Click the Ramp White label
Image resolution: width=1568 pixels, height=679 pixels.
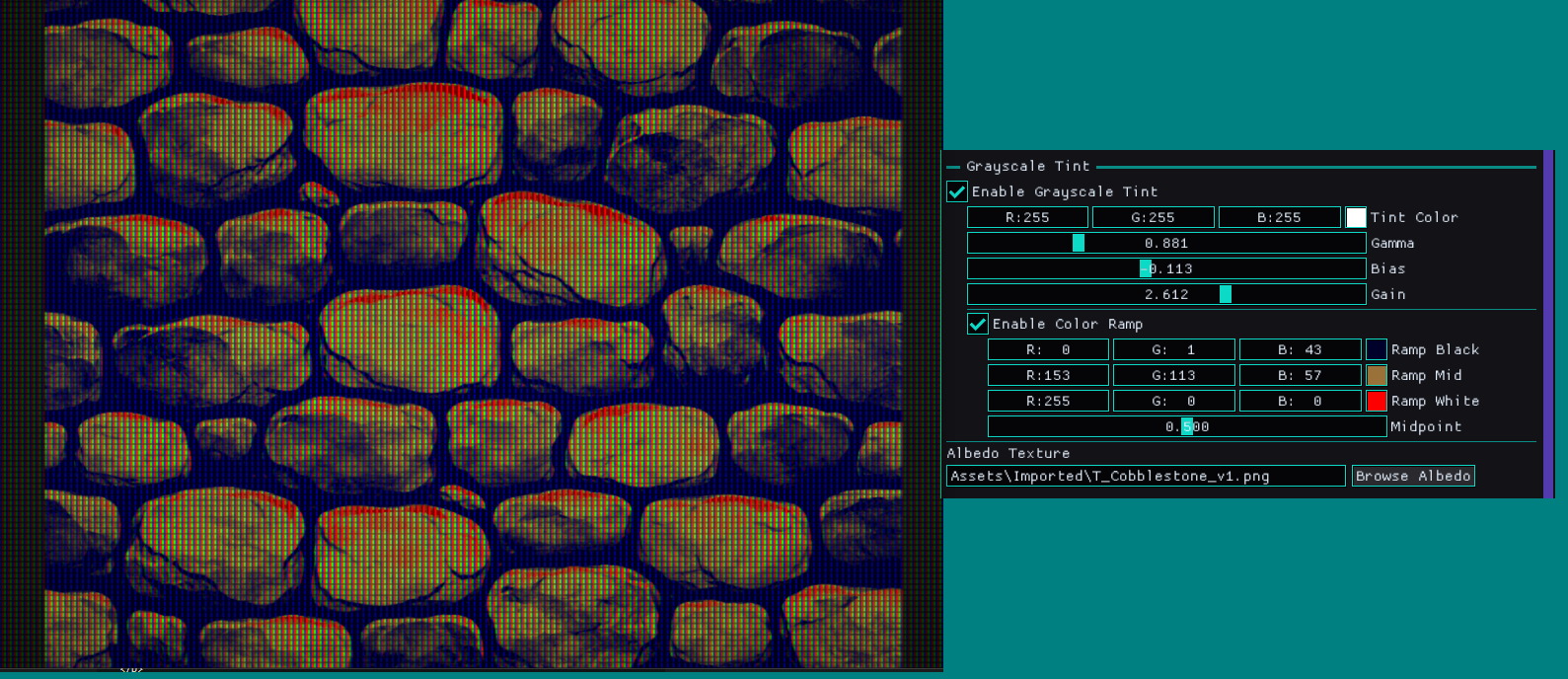click(x=1436, y=401)
